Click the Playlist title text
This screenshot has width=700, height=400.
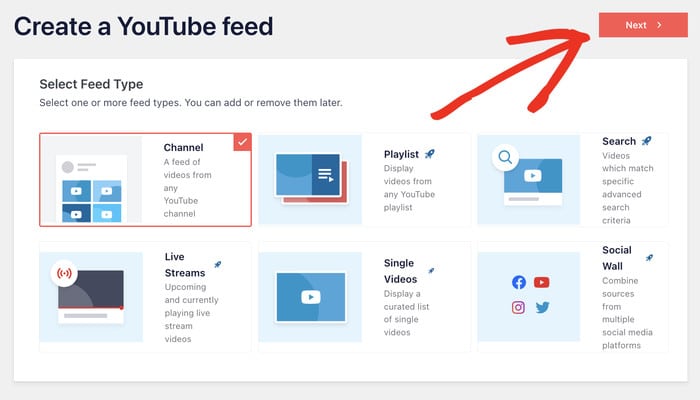[401, 154]
